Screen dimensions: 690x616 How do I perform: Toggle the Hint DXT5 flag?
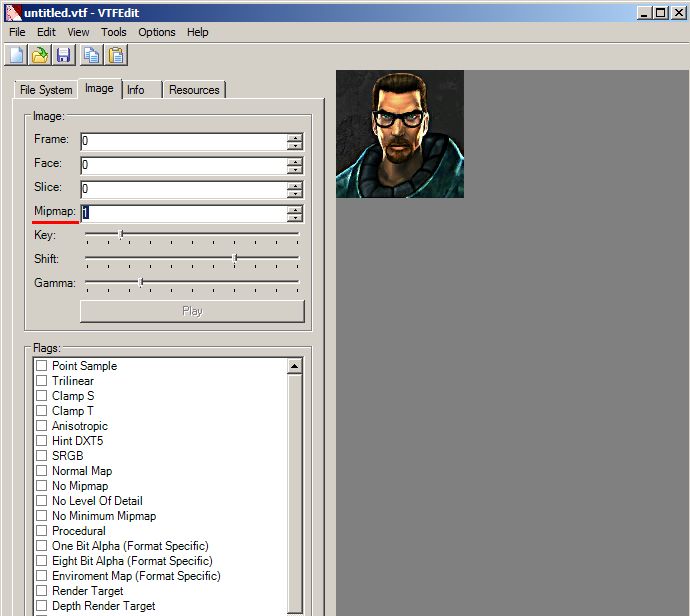point(41,440)
